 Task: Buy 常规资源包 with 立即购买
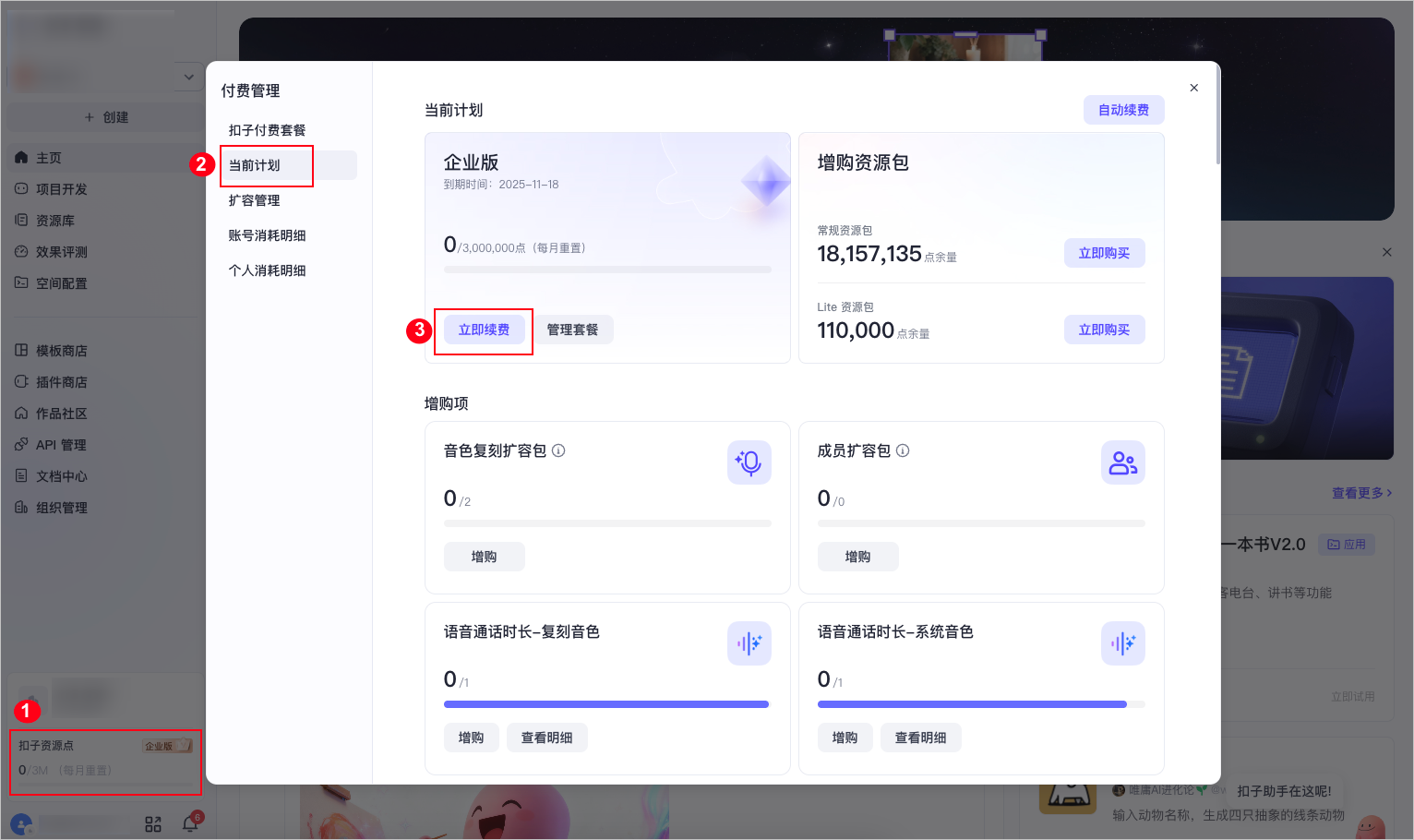(1104, 253)
